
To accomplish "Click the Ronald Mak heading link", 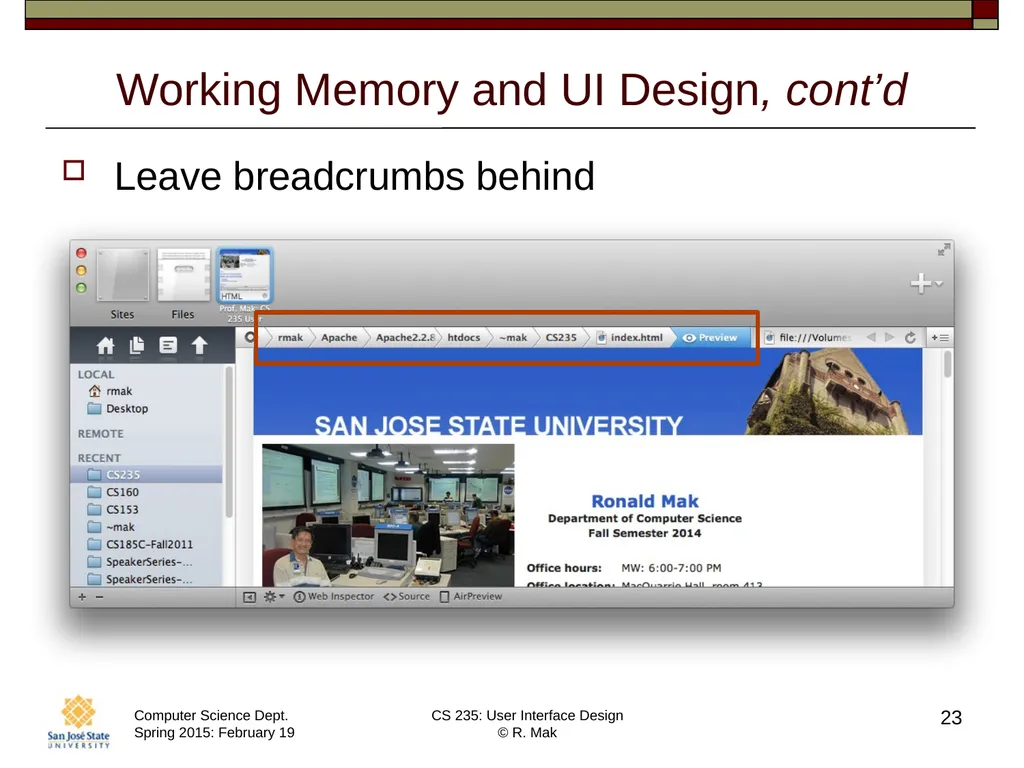I will click(645, 501).
